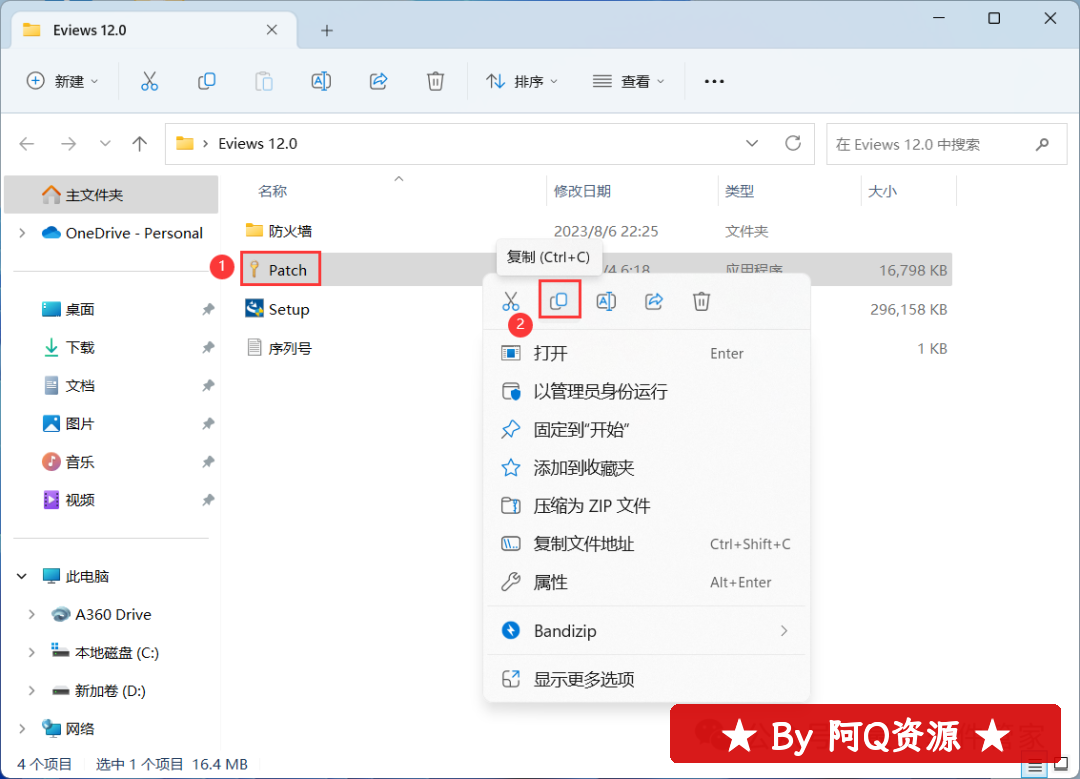Click the Copy icon in context menu
Image resolution: width=1080 pixels, height=779 pixels.
tap(559, 301)
